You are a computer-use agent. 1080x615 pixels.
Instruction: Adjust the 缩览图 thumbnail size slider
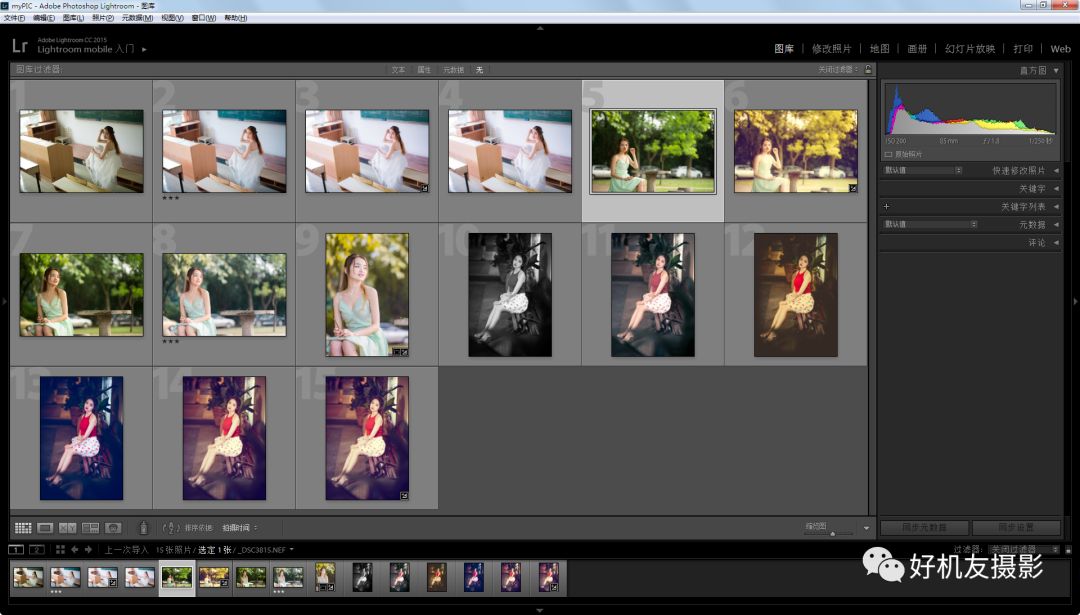click(831, 533)
